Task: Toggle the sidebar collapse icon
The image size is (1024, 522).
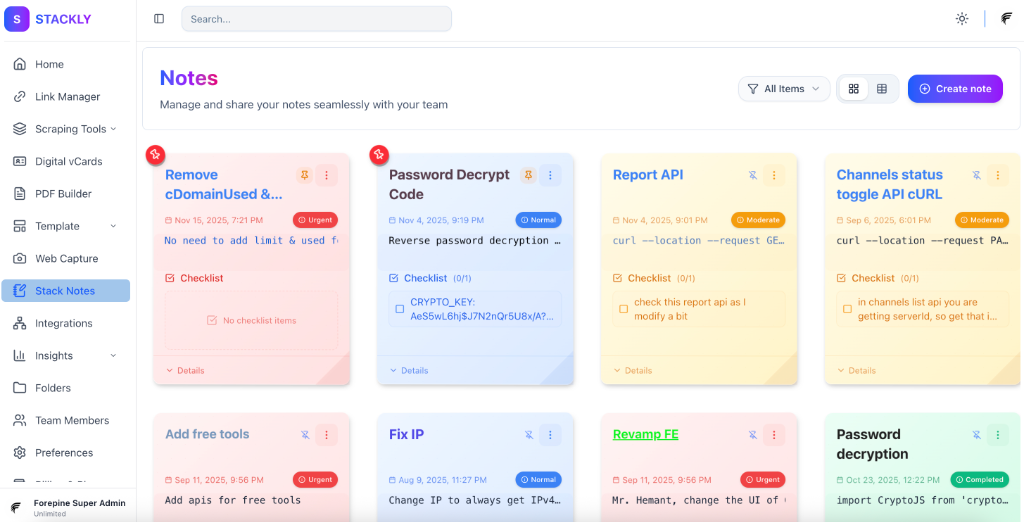Action: click(159, 19)
